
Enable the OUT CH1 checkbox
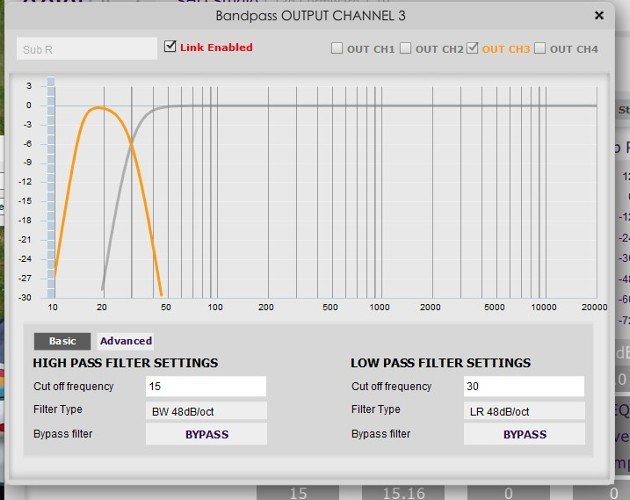pyautogui.click(x=338, y=48)
